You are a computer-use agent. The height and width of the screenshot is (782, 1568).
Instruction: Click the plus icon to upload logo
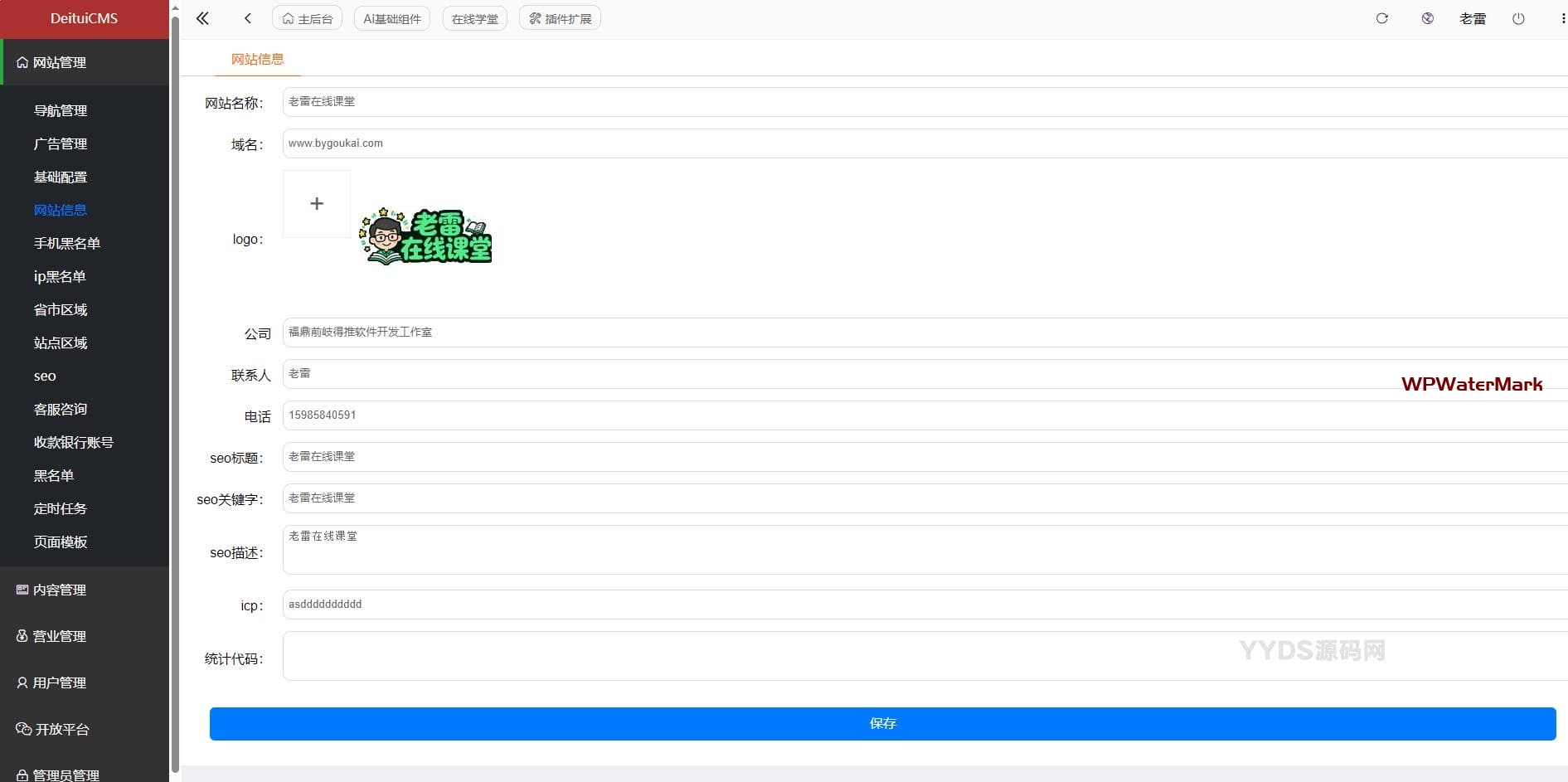[317, 204]
